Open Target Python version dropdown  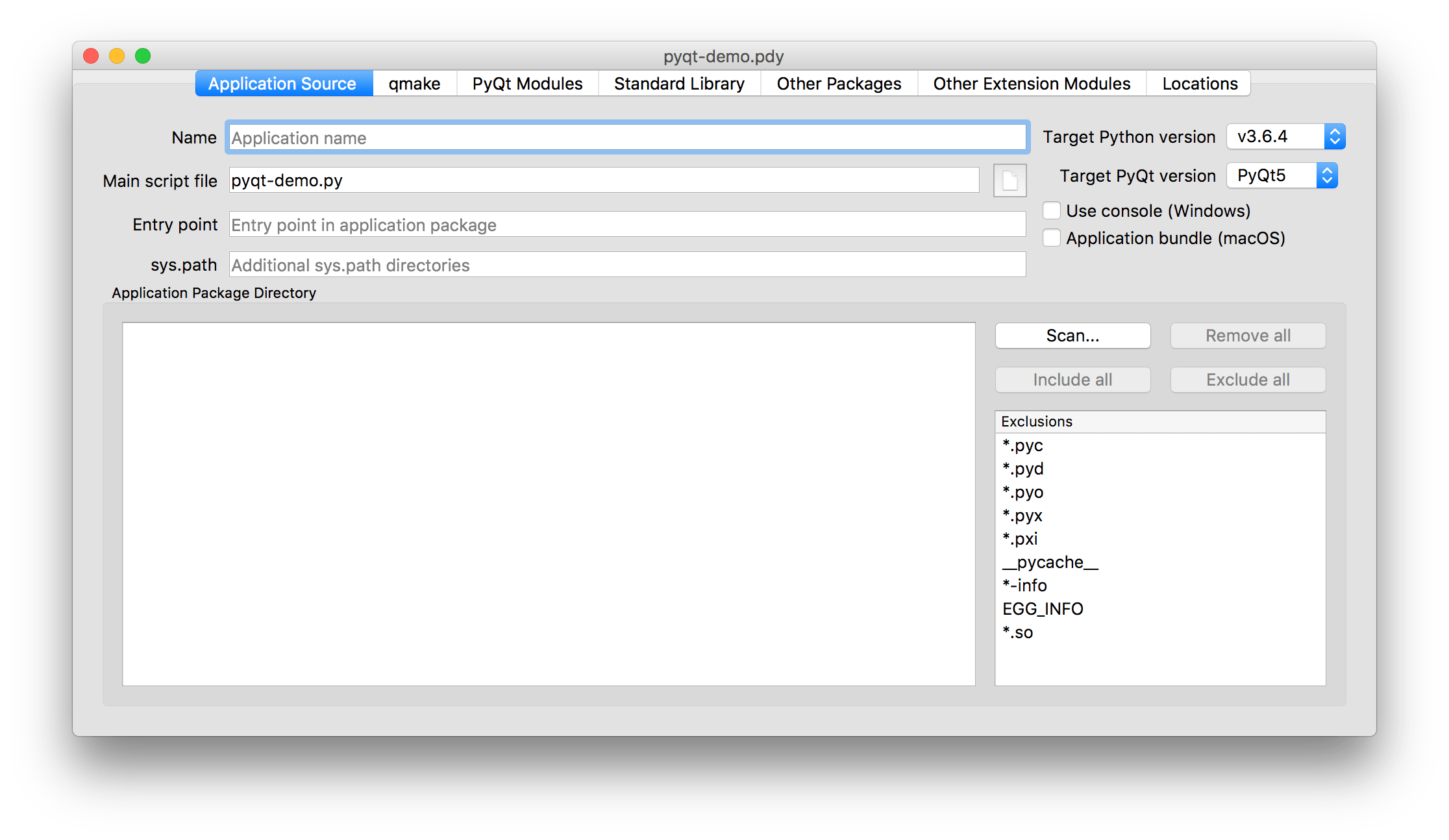[1285, 137]
